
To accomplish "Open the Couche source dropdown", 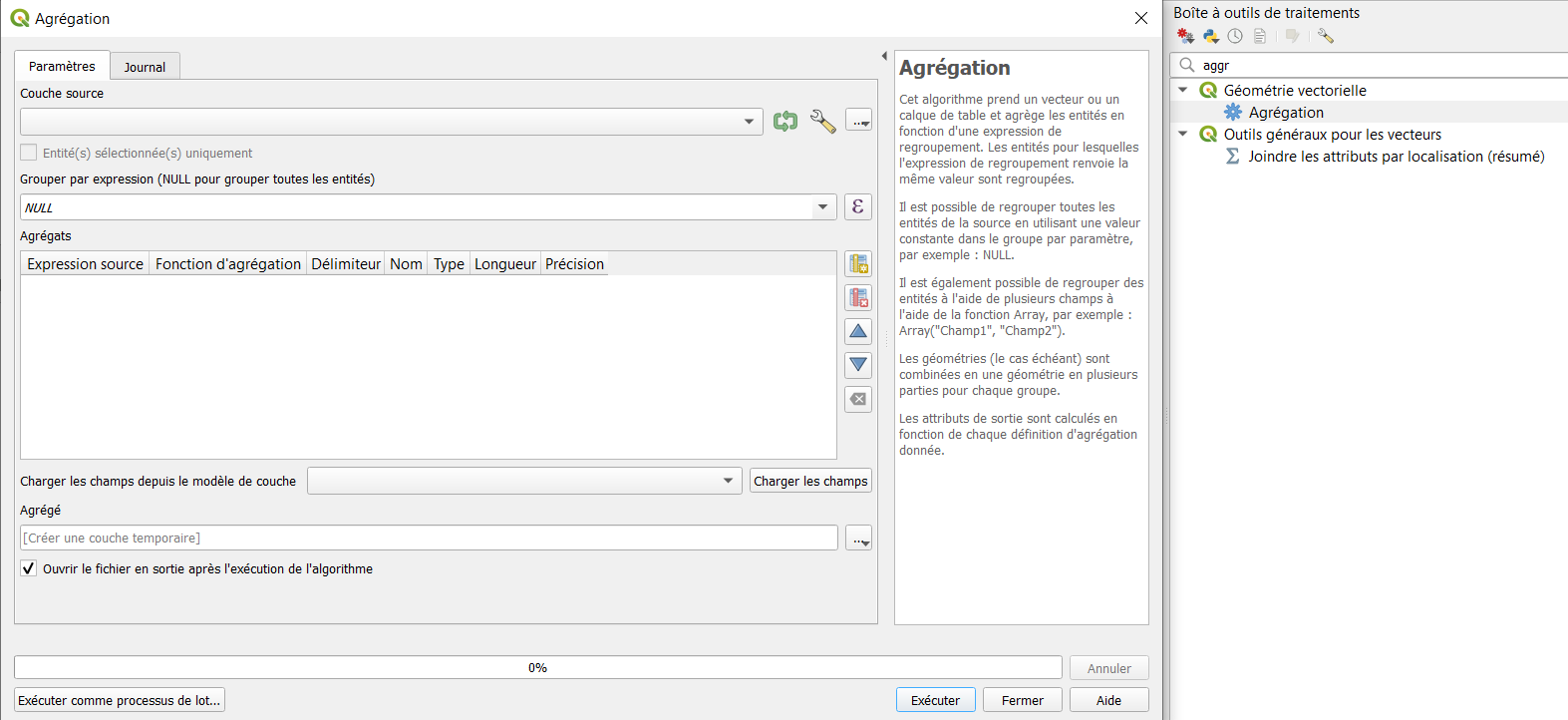I will [x=392, y=122].
